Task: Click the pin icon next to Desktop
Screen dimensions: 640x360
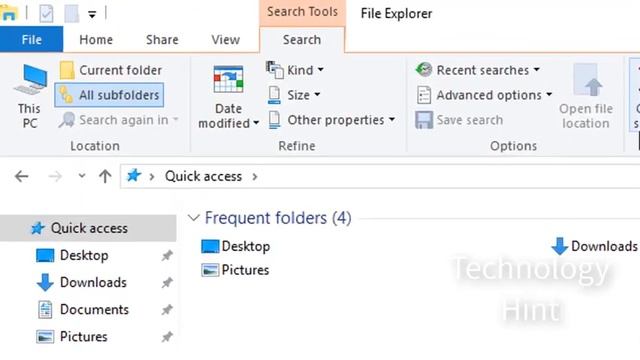Action: [x=167, y=256]
